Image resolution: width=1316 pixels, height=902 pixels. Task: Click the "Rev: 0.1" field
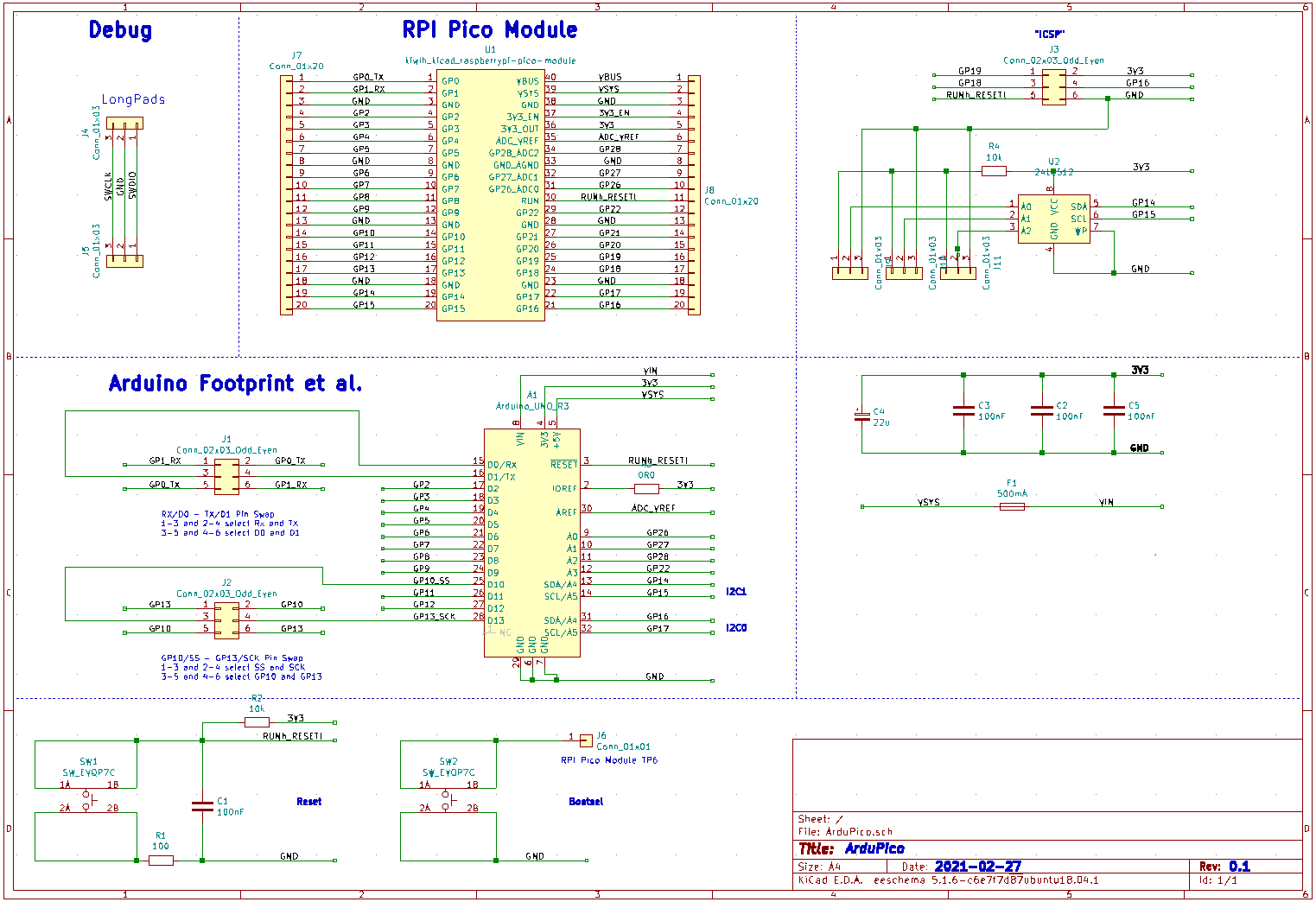(1224, 867)
